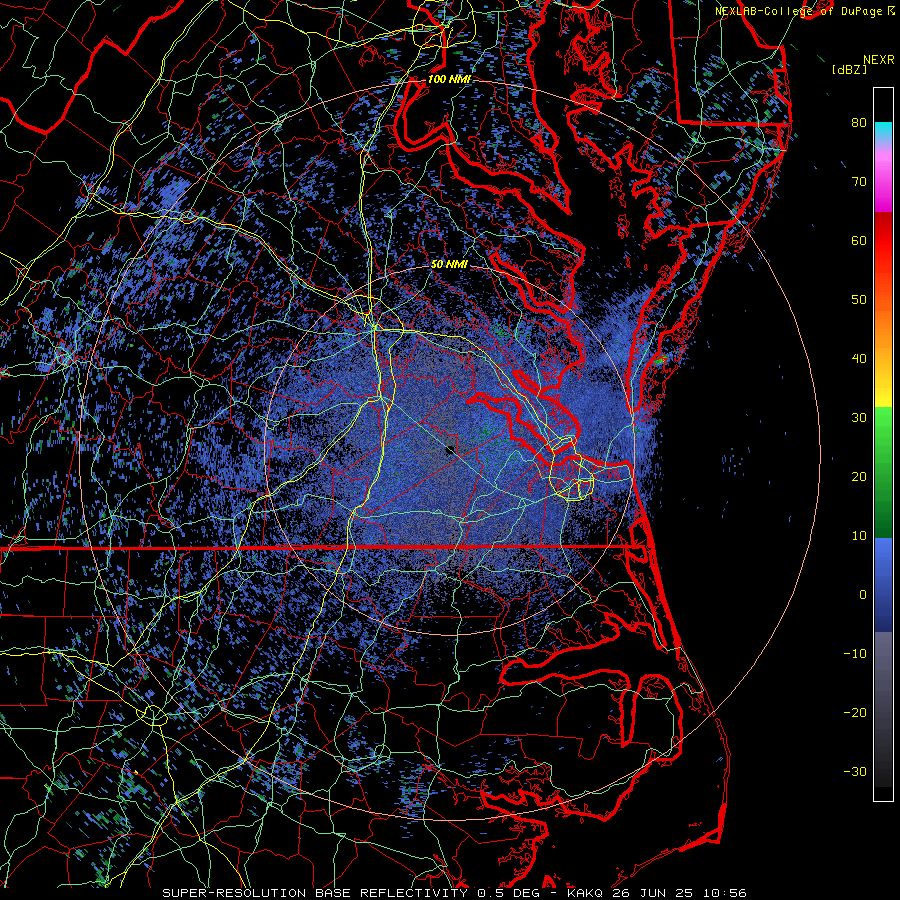Click the blue segment of the color bar
This screenshot has height=900, width=900.
tap(883, 584)
